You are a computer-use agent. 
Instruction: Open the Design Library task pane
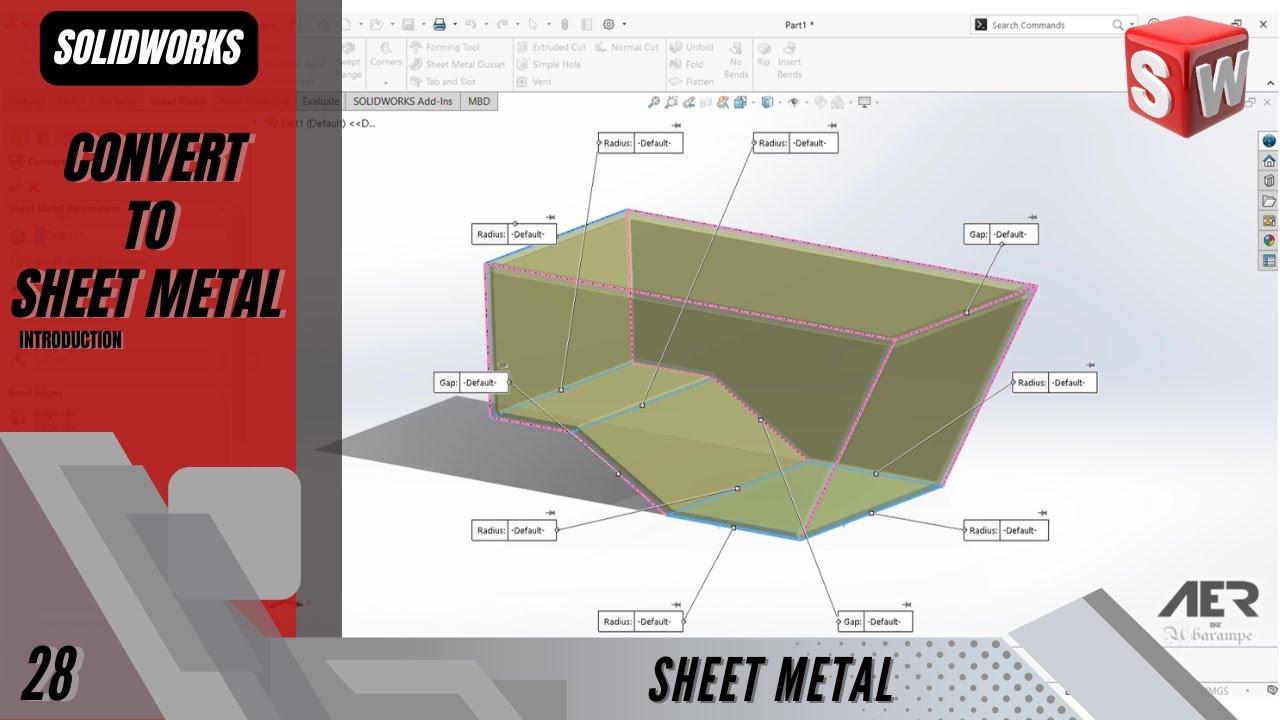[x=1269, y=181]
